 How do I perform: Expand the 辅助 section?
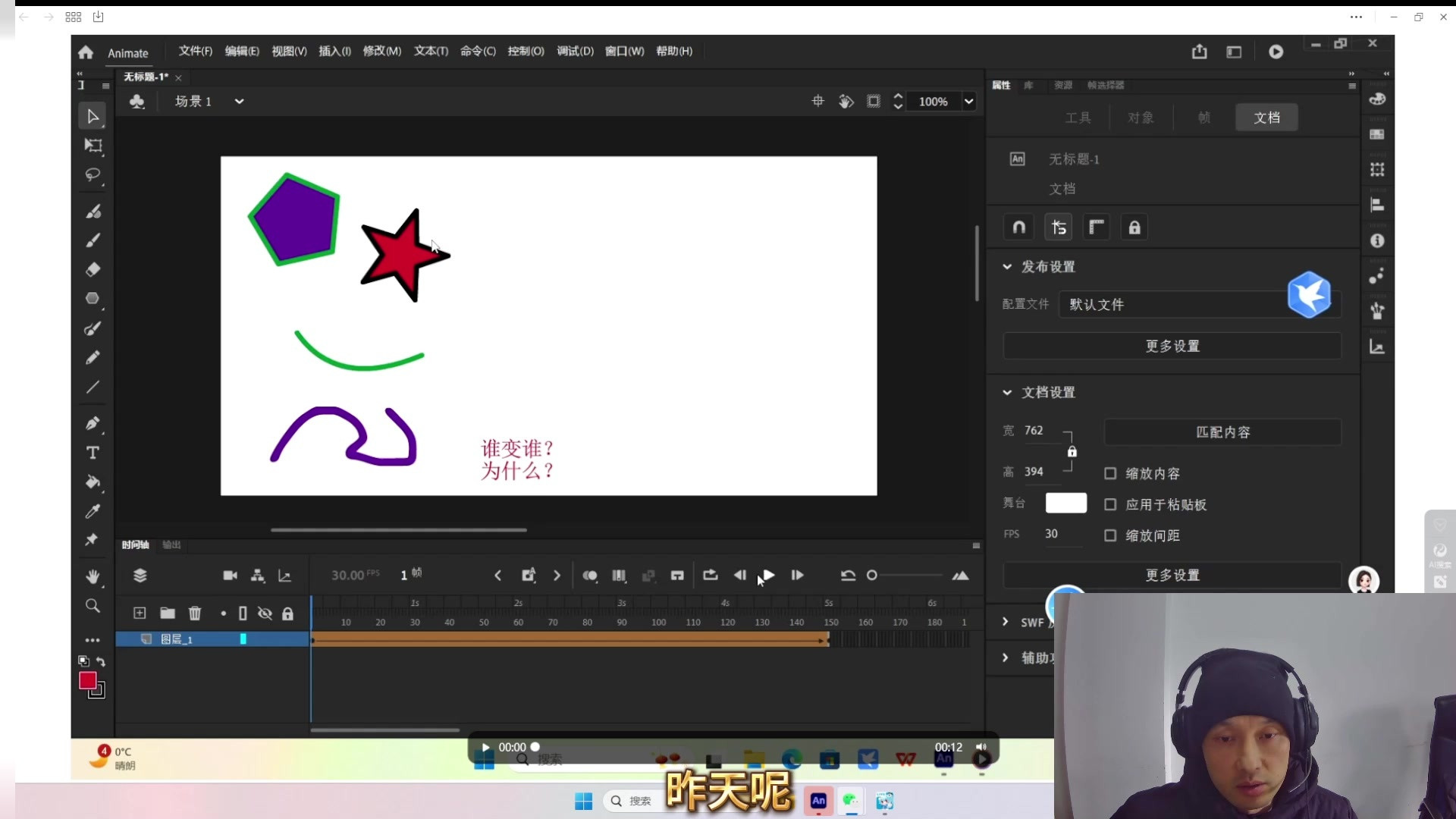1006,657
